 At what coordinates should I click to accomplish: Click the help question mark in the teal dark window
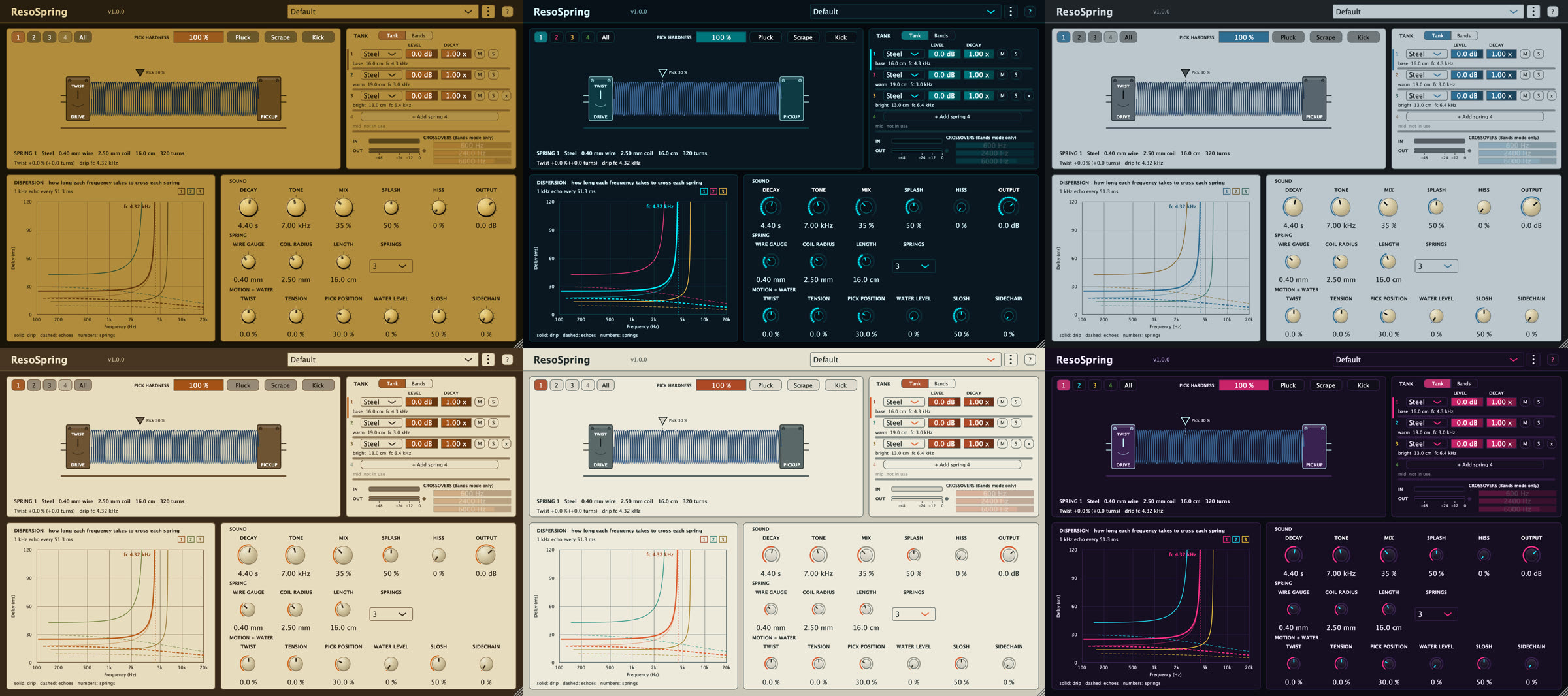point(1030,12)
